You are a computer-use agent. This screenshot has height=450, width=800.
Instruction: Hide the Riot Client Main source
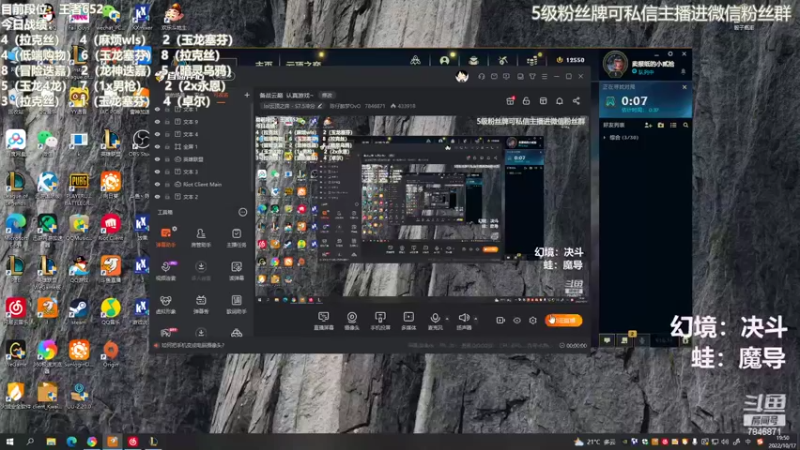[158, 184]
